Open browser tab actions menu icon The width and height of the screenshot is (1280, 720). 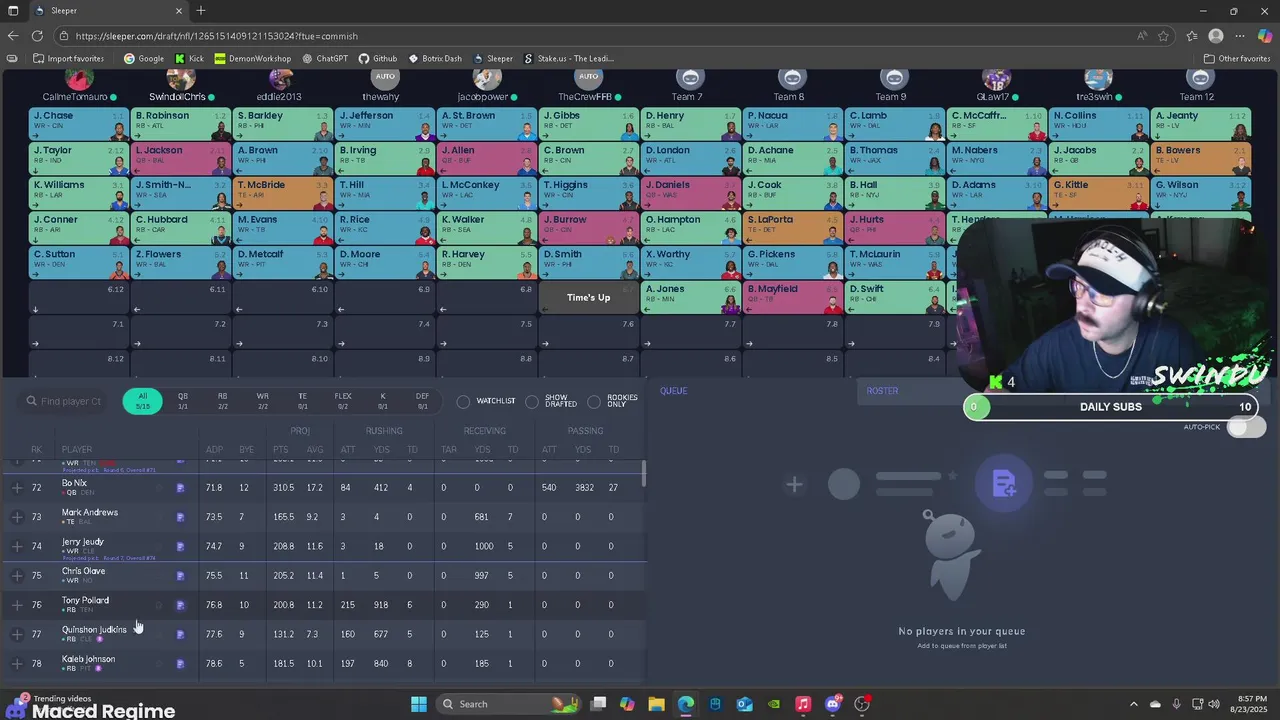13,10
